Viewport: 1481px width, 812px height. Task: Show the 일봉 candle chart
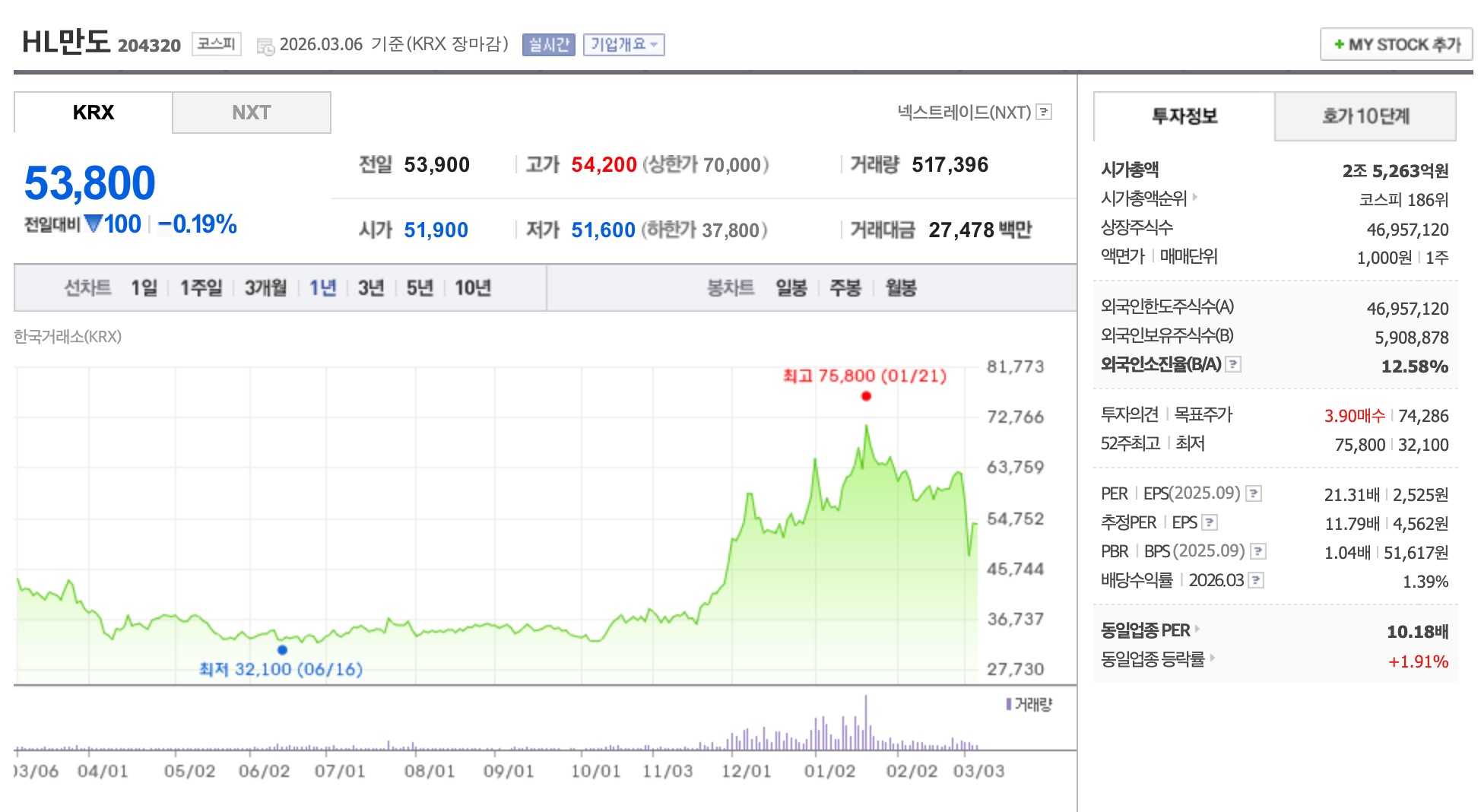pyautogui.click(x=791, y=287)
